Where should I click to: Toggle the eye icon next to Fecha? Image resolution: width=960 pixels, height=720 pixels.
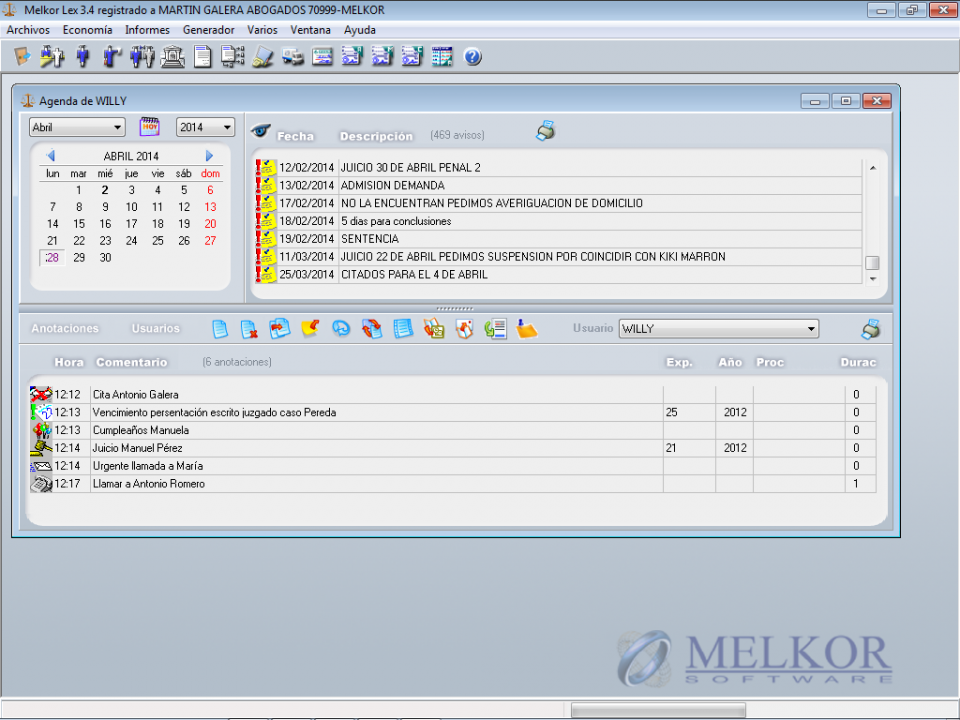click(260, 132)
